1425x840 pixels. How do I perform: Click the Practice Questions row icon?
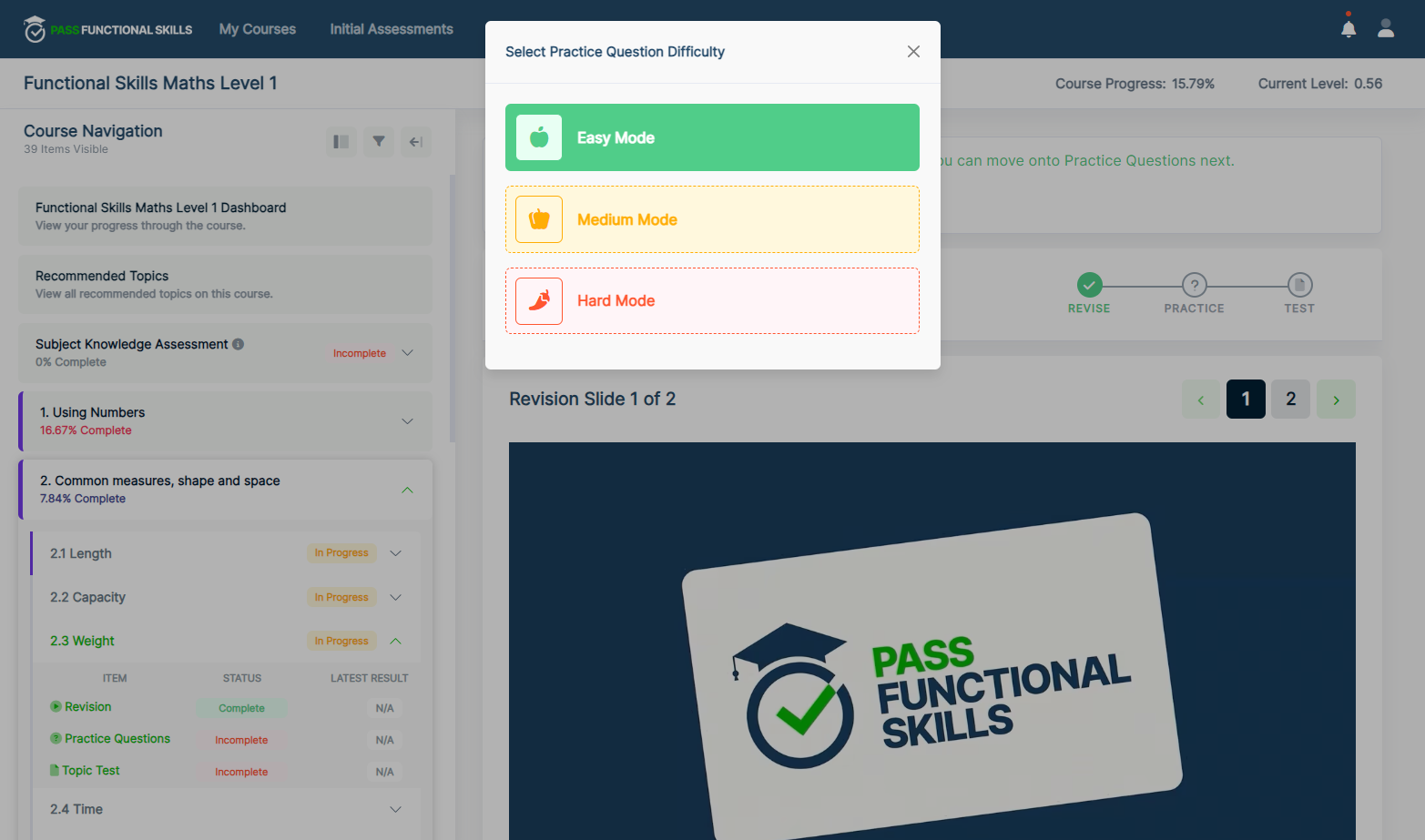56,738
